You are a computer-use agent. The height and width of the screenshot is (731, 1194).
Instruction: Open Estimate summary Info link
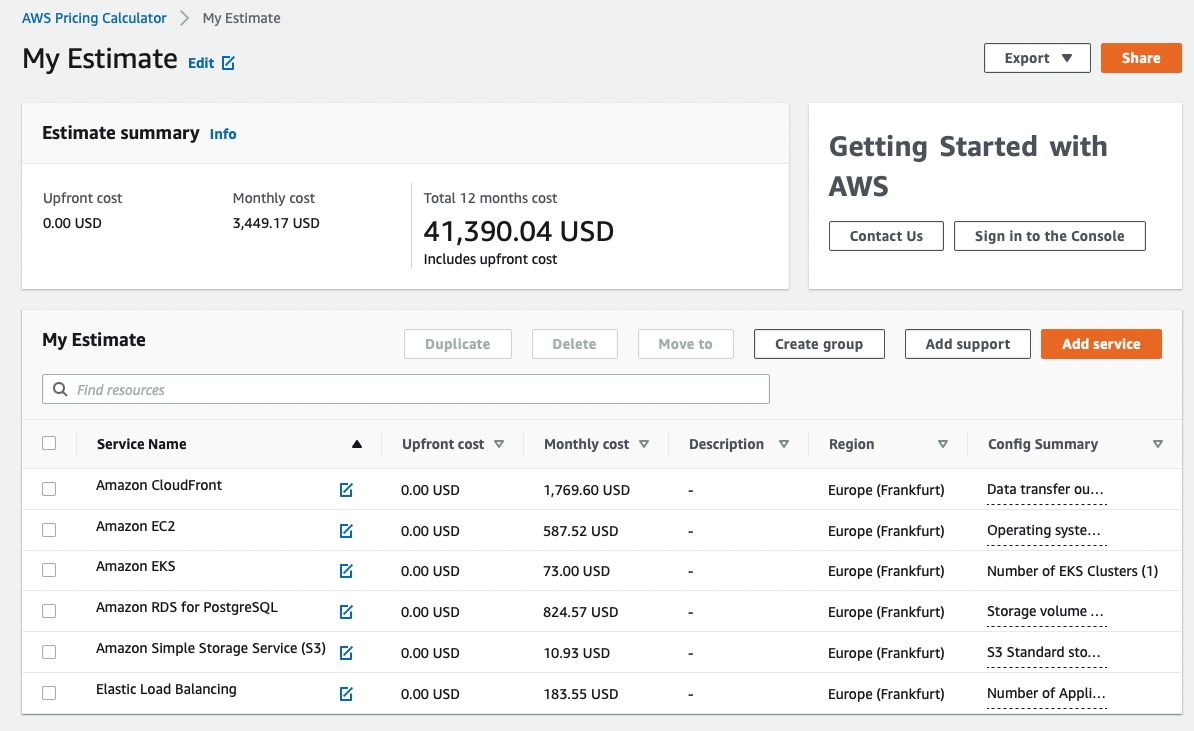click(223, 134)
